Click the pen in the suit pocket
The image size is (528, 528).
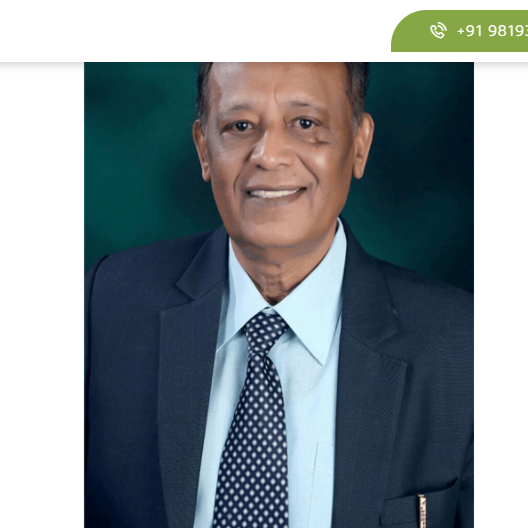pyautogui.click(x=422, y=511)
